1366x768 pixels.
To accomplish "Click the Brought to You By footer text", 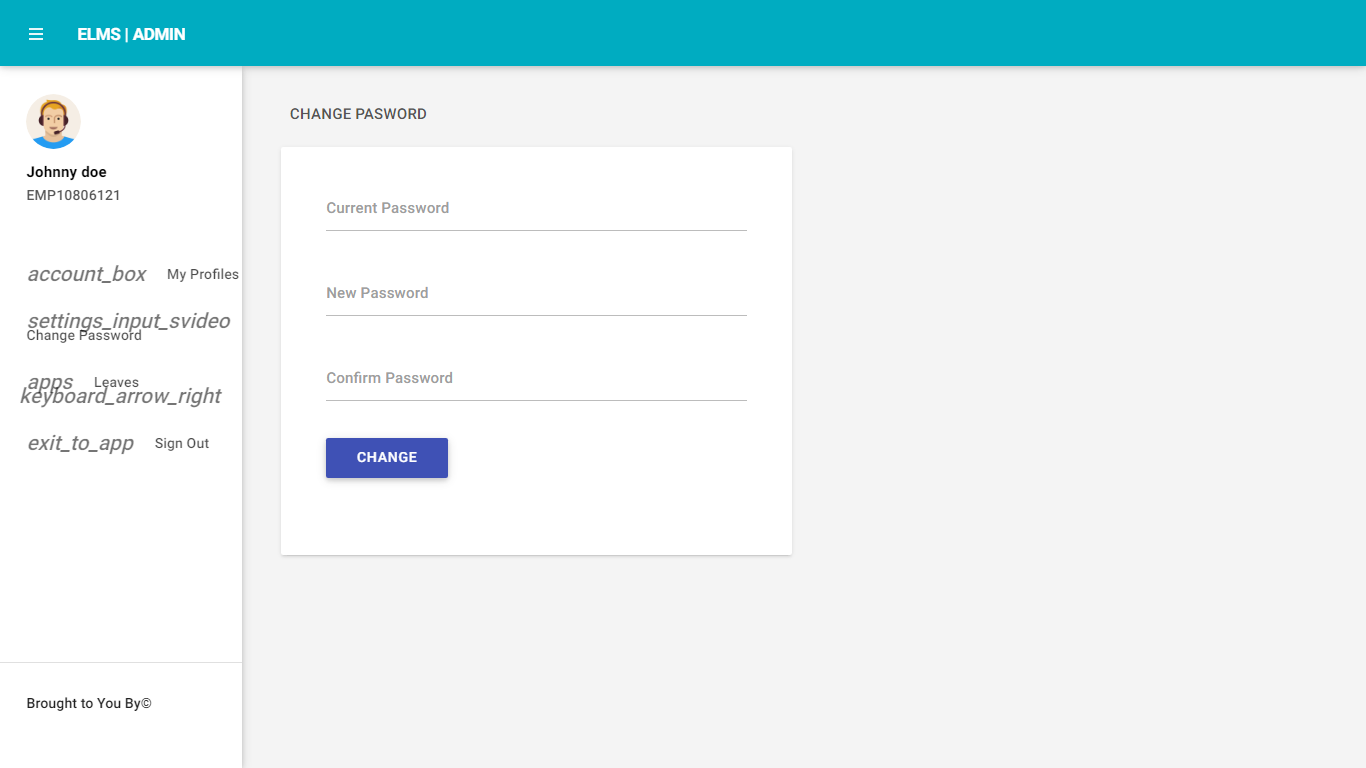I will 87,703.
